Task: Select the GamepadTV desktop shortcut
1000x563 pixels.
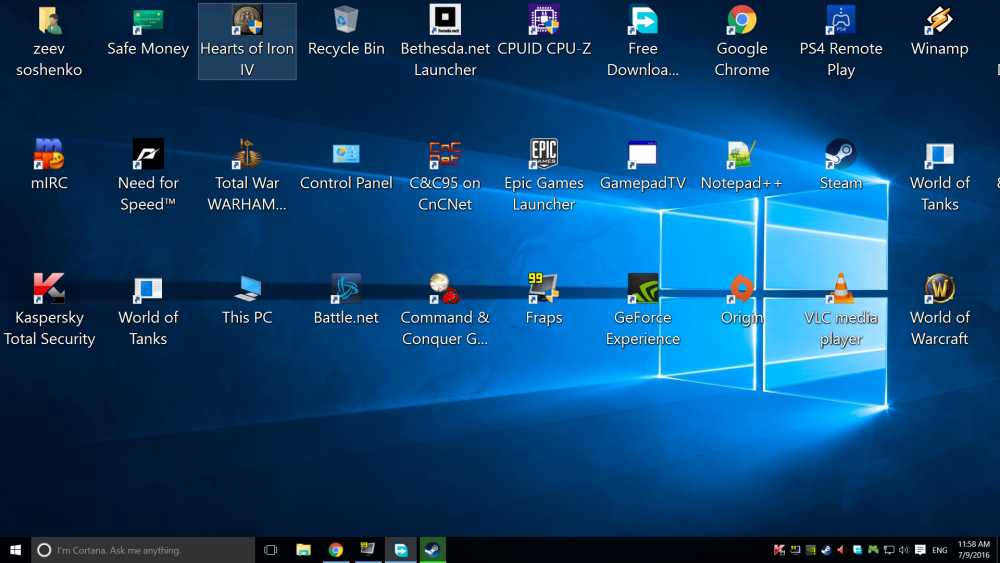Action: coord(643,166)
